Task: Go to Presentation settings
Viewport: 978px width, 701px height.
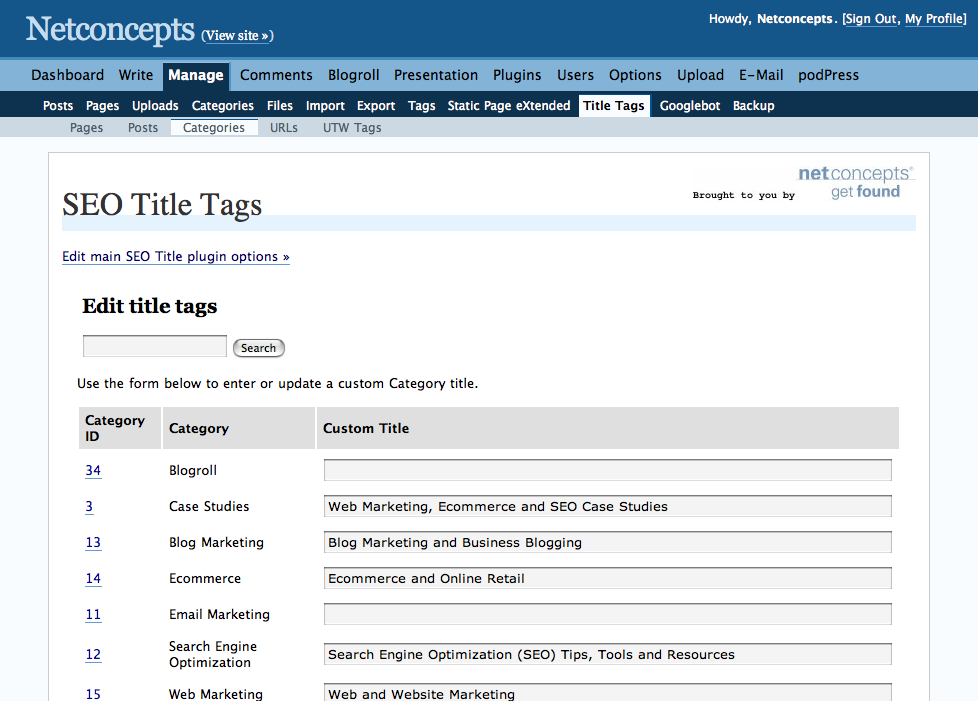Action: coord(436,75)
